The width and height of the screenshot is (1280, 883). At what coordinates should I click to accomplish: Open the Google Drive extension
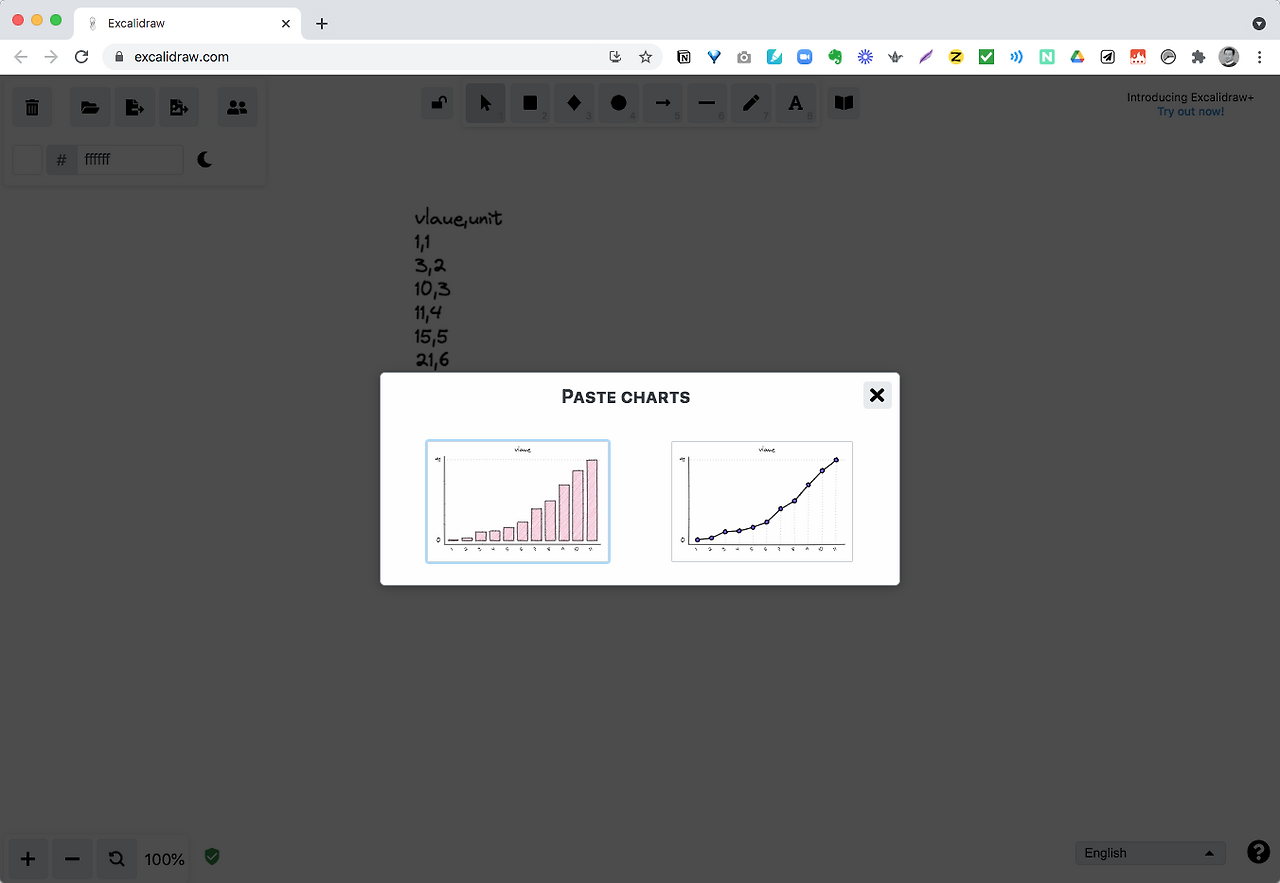click(x=1077, y=57)
